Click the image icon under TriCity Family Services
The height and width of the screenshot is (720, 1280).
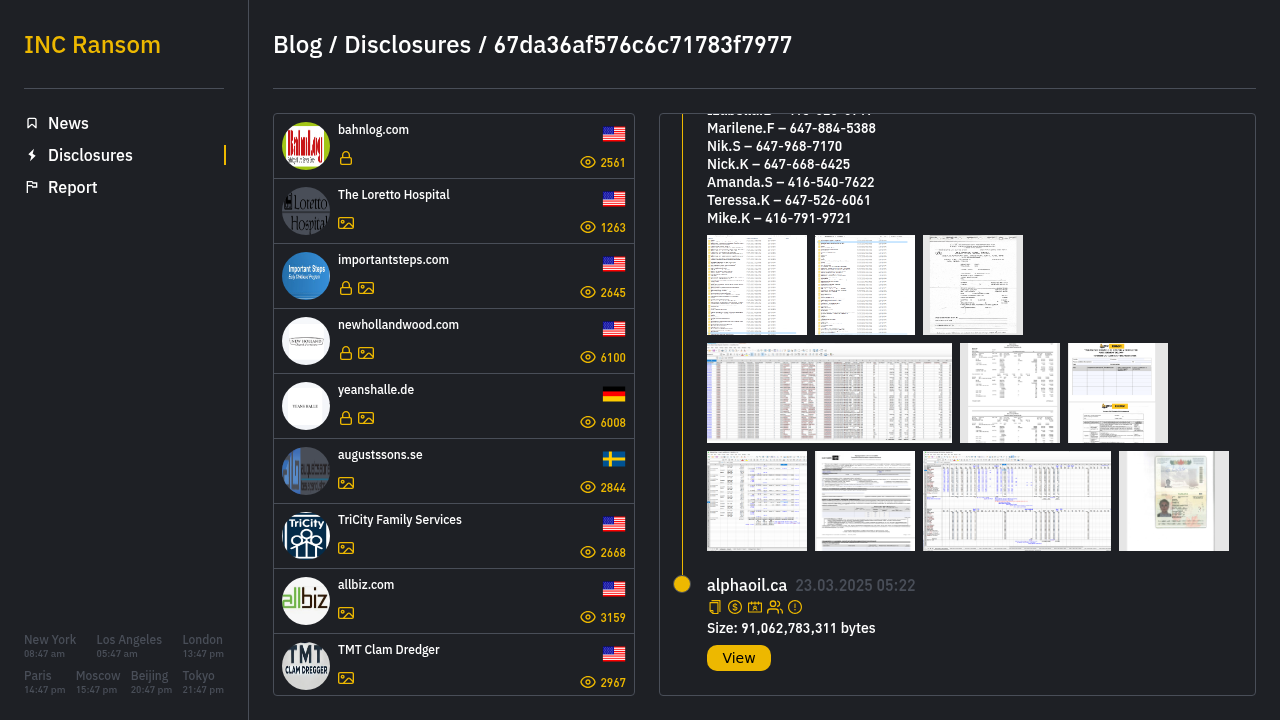click(x=346, y=548)
